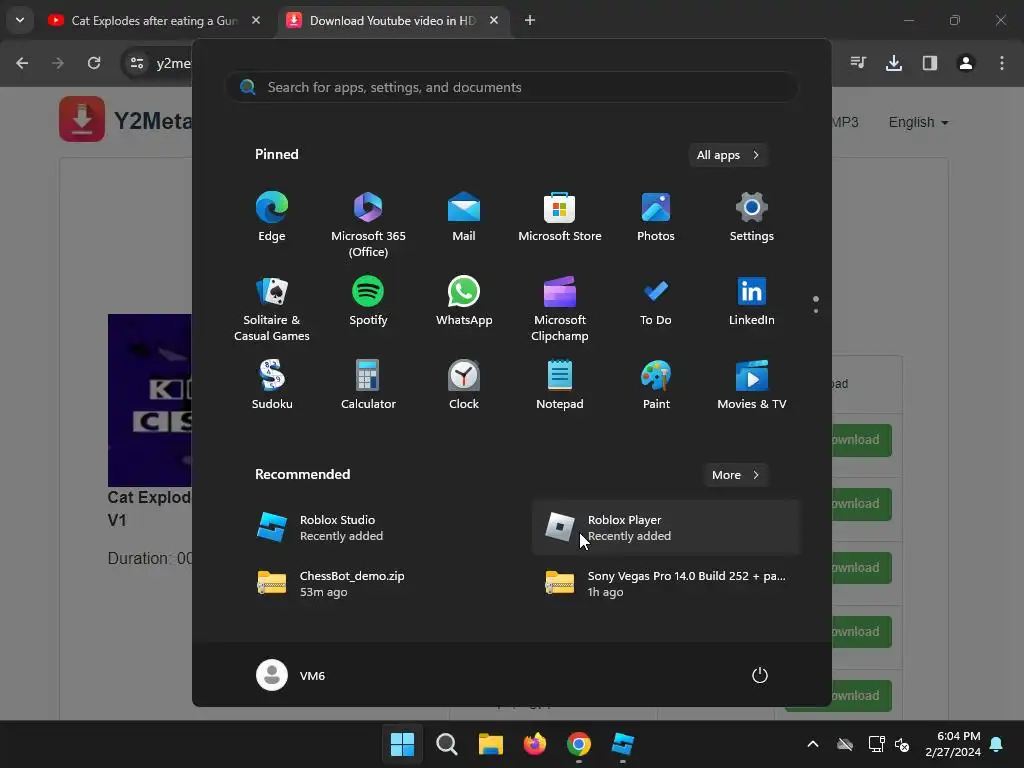Open Chrome downloads
The height and width of the screenshot is (768, 1024).
coord(894,63)
